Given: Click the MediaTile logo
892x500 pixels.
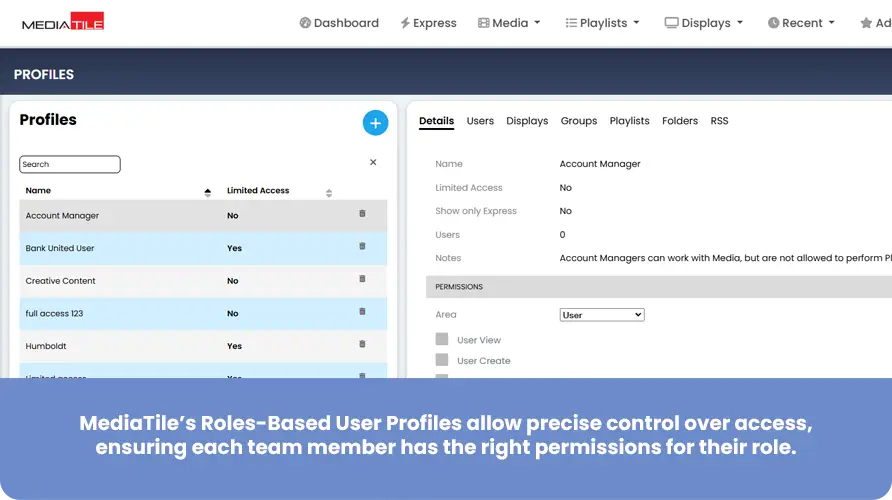Looking at the screenshot, I should click(63, 22).
